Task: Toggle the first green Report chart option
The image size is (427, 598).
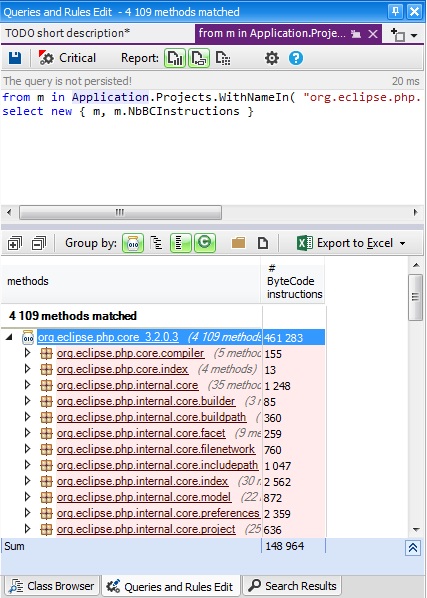Action: pyautogui.click(x=175, y=58)
